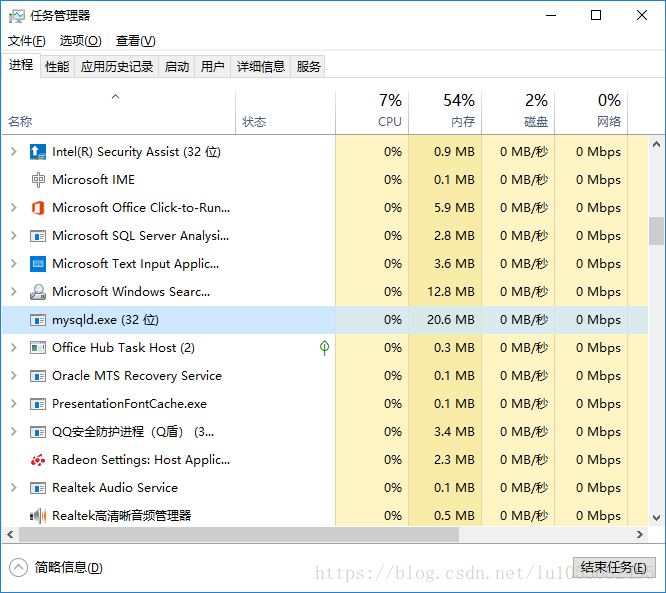
Task: Select the Realtek高清晰音频管理器 process name
Action: (x=121, y=516)
